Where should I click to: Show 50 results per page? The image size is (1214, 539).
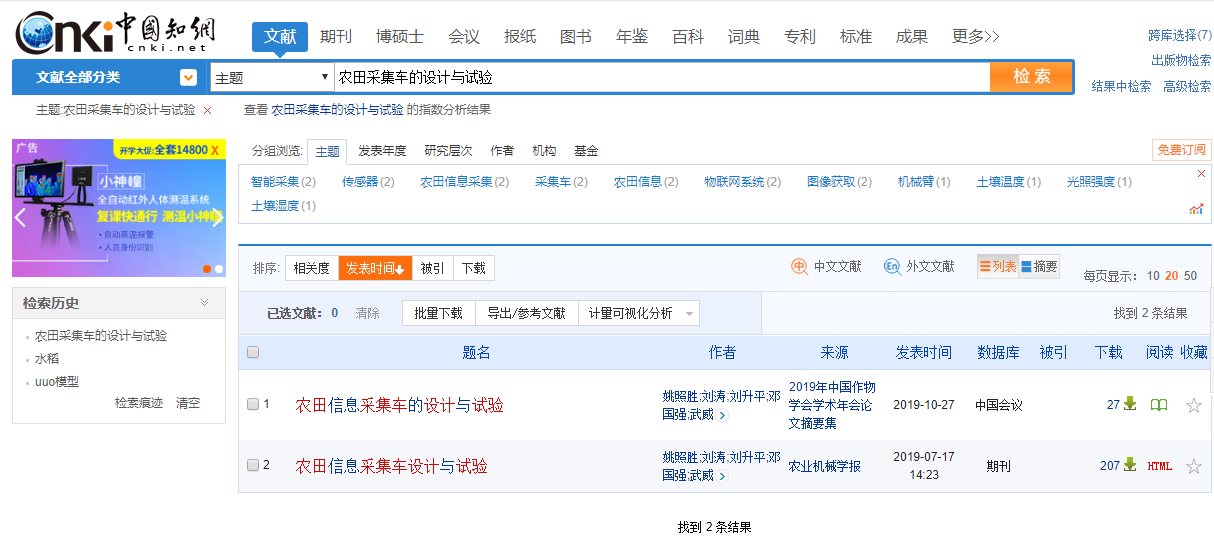point(1191,276)
